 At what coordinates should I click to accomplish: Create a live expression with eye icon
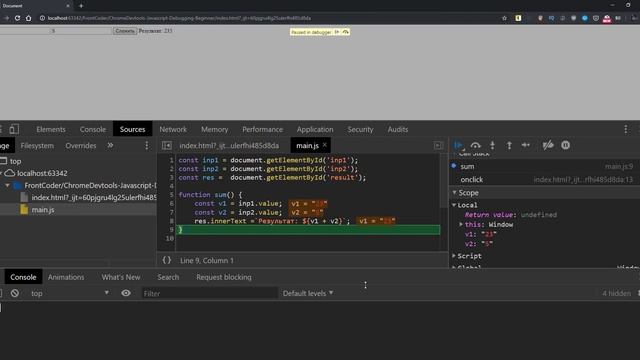coord(126,293)
